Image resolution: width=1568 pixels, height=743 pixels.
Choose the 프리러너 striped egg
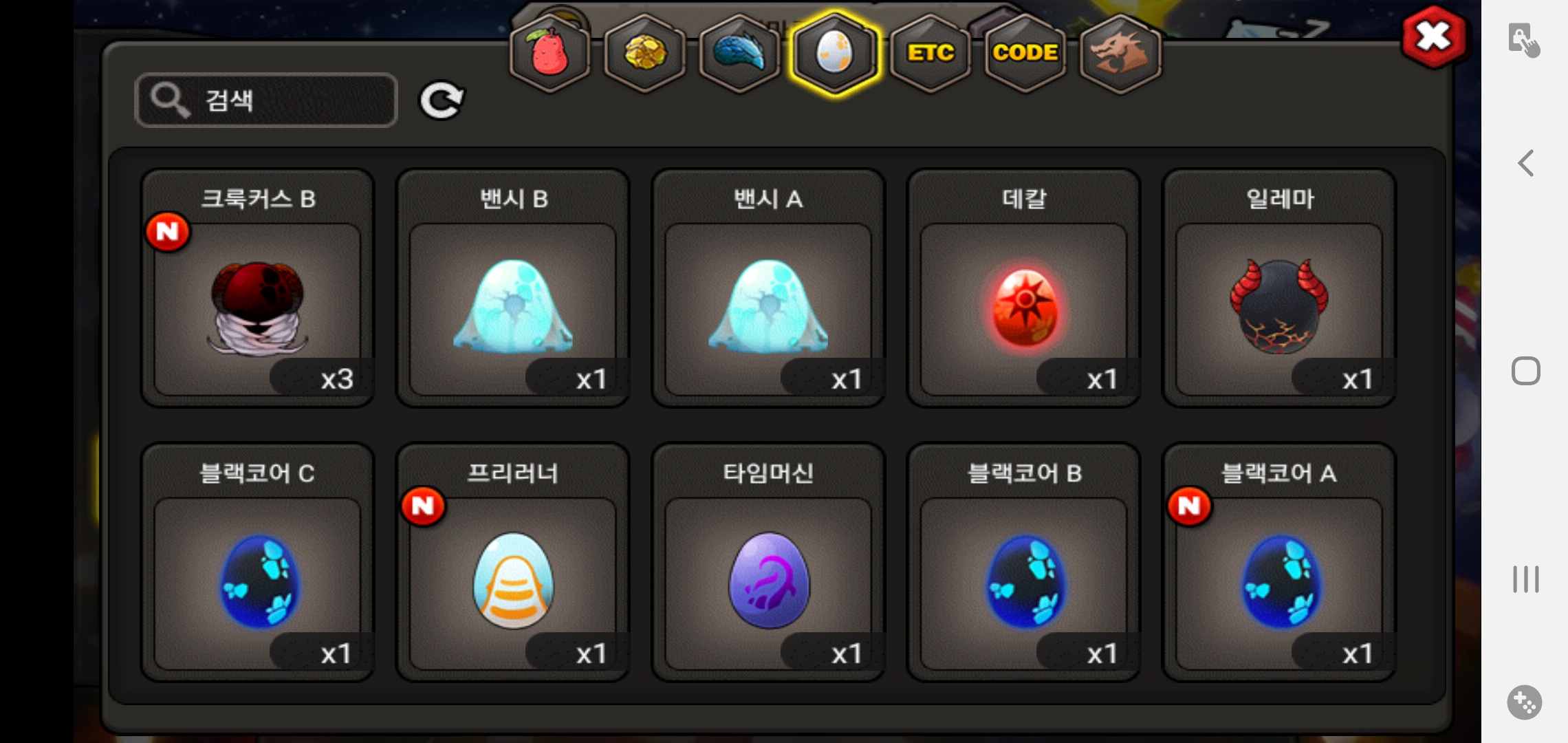coord(513,562)
